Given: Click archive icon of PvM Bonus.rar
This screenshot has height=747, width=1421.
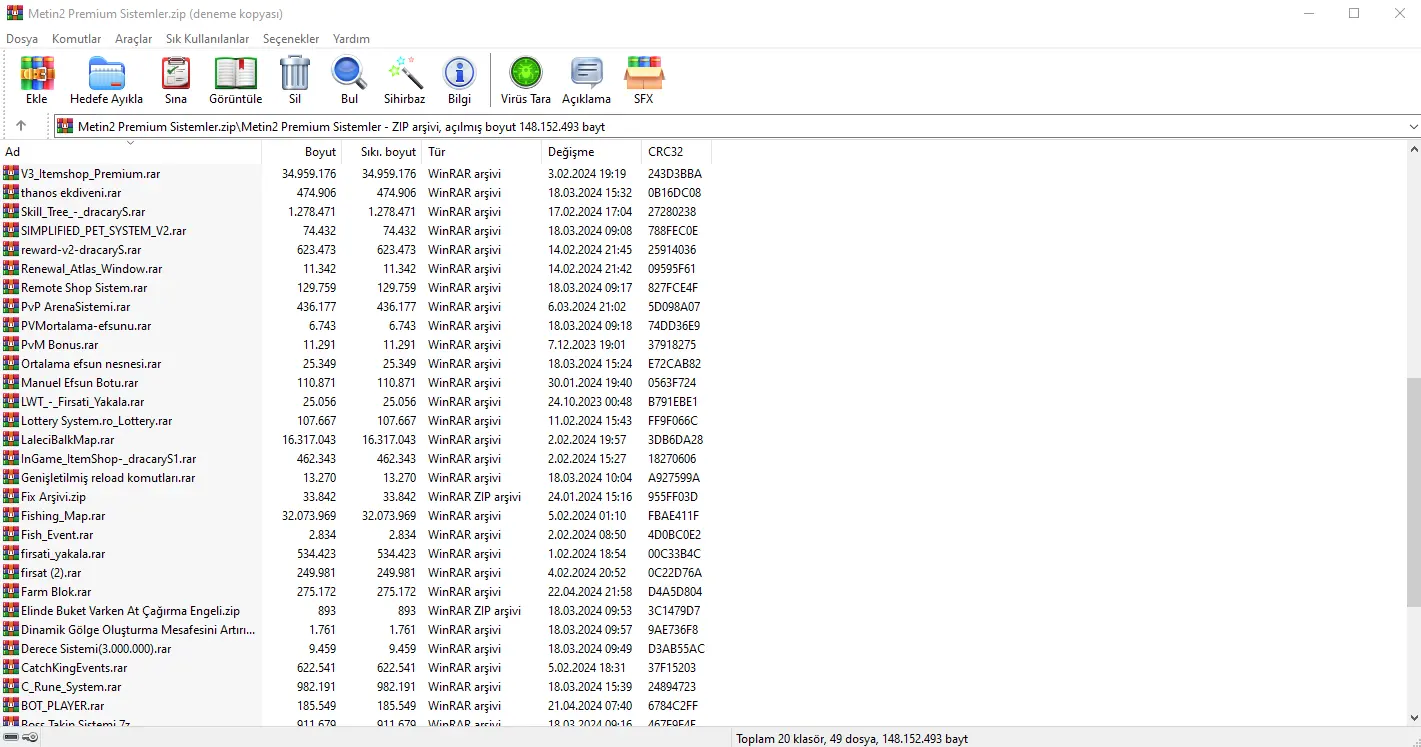Looking at the screenshot, I should pyautogui.click(x=11, y=344).
